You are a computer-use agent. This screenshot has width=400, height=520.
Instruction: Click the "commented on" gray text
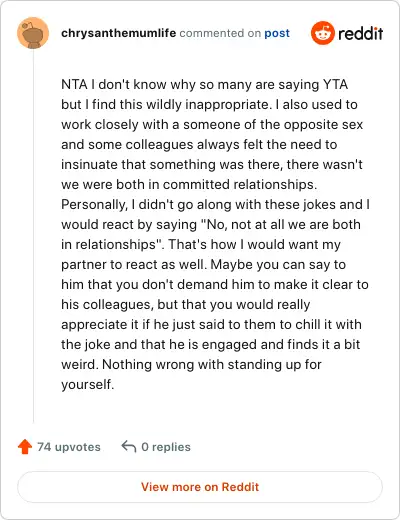pos(220,33)
